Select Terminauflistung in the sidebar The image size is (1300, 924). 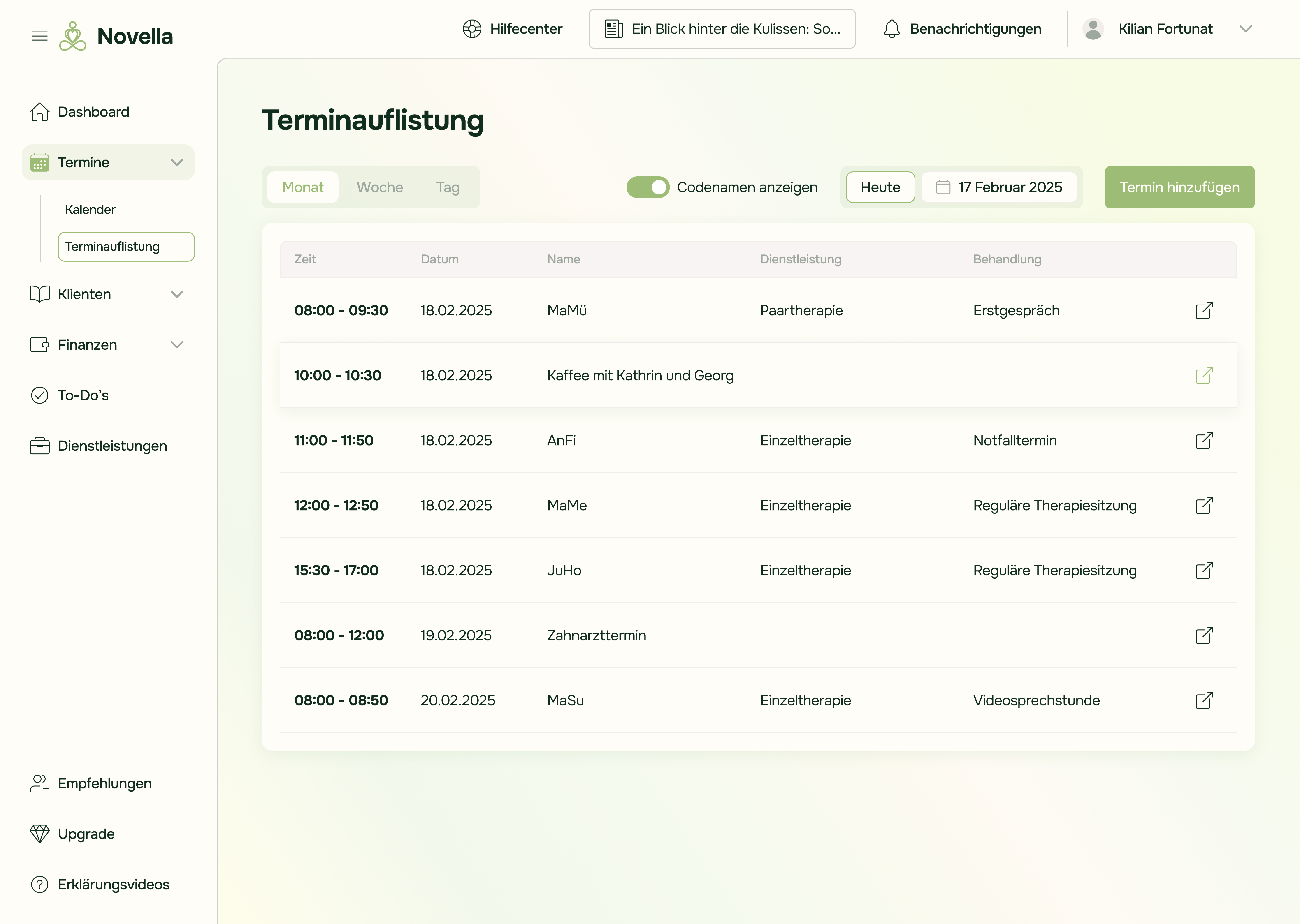126,247
